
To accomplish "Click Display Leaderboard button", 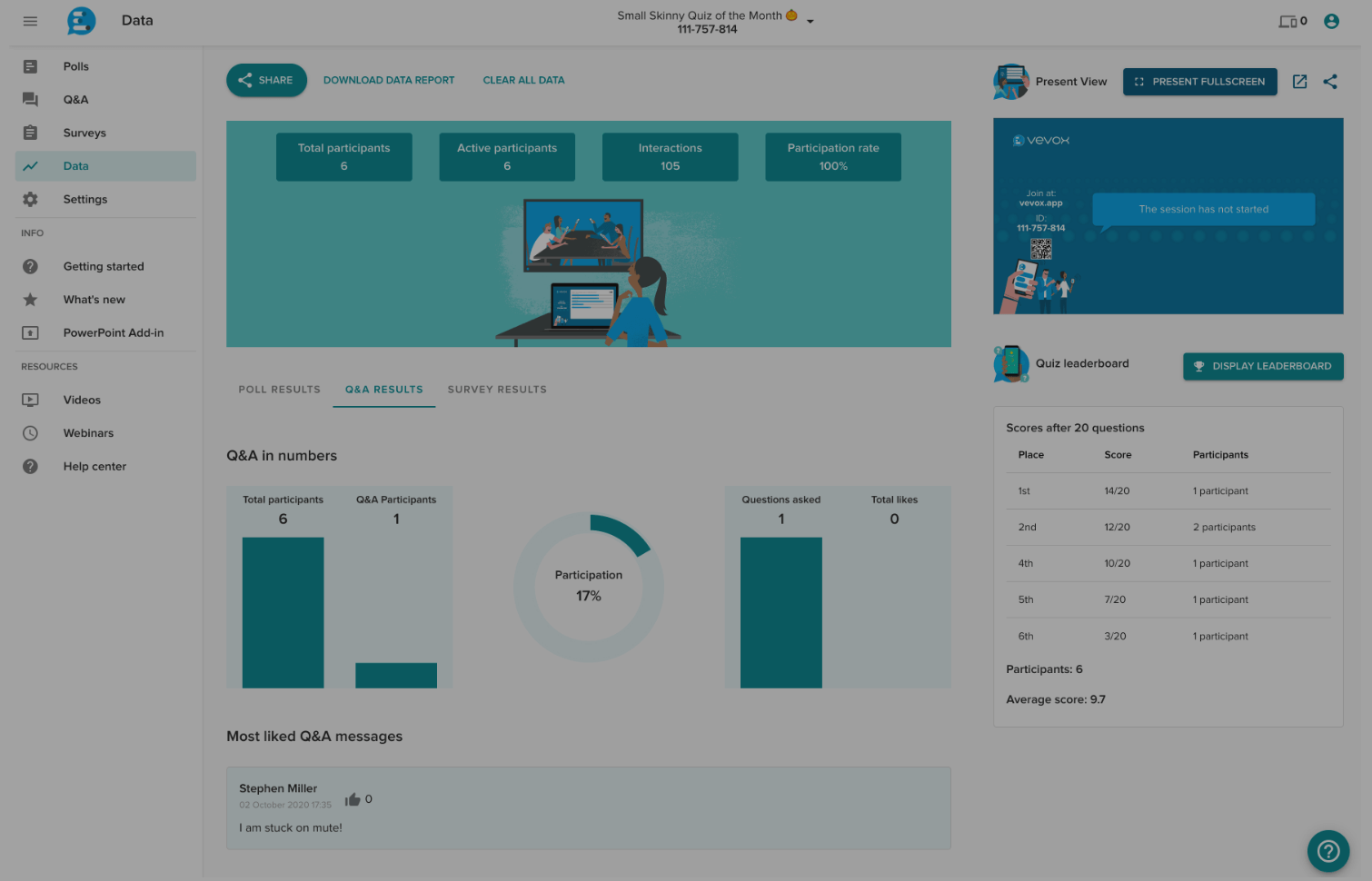I will (x=1262, y=366).
